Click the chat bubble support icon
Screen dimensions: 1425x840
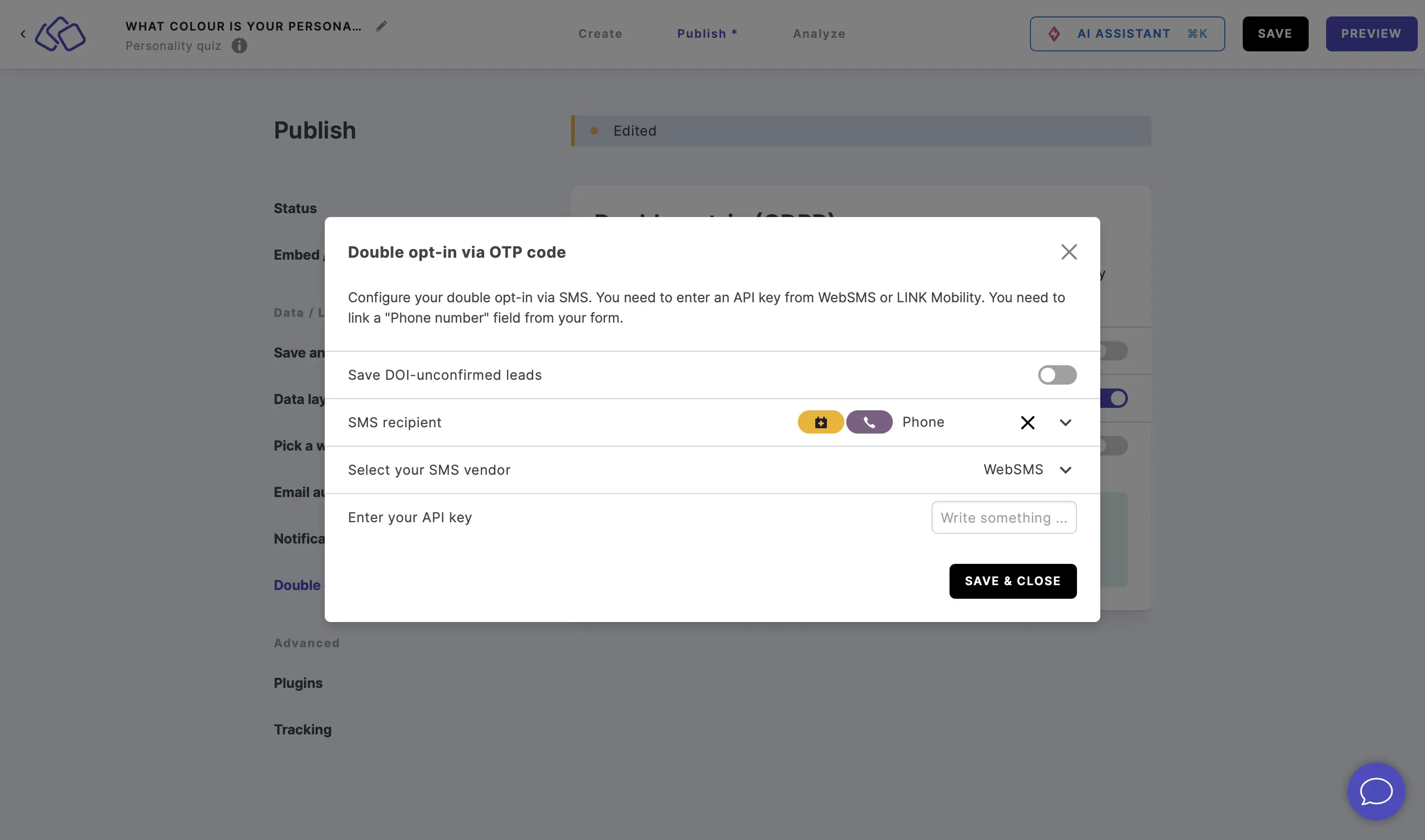pos(1377,792)
